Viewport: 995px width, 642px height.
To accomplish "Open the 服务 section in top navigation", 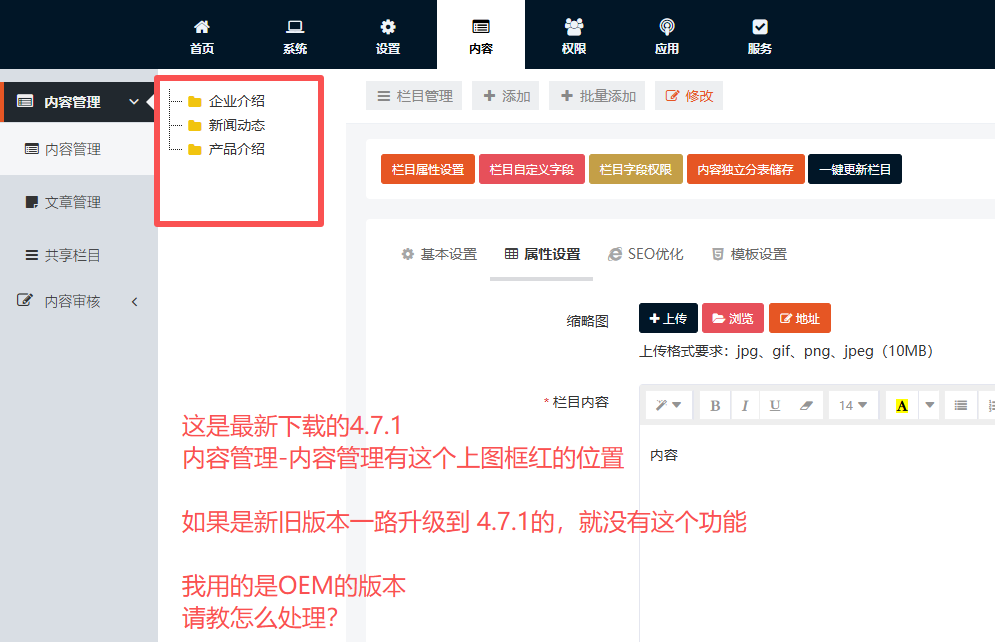I will tap(760, 36).
